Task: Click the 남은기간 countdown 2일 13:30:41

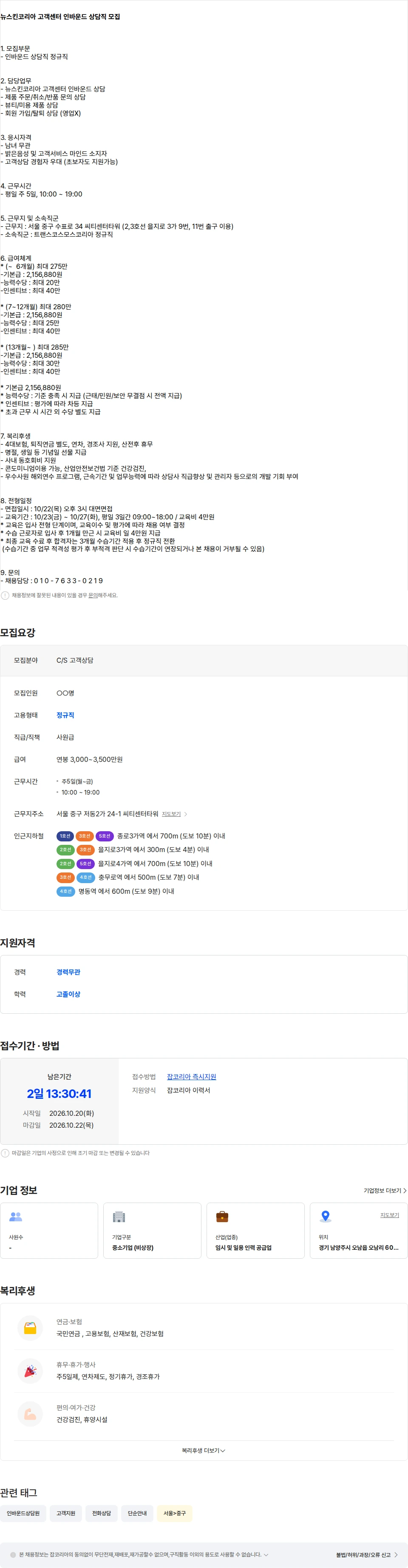Action: (59, 1094)
